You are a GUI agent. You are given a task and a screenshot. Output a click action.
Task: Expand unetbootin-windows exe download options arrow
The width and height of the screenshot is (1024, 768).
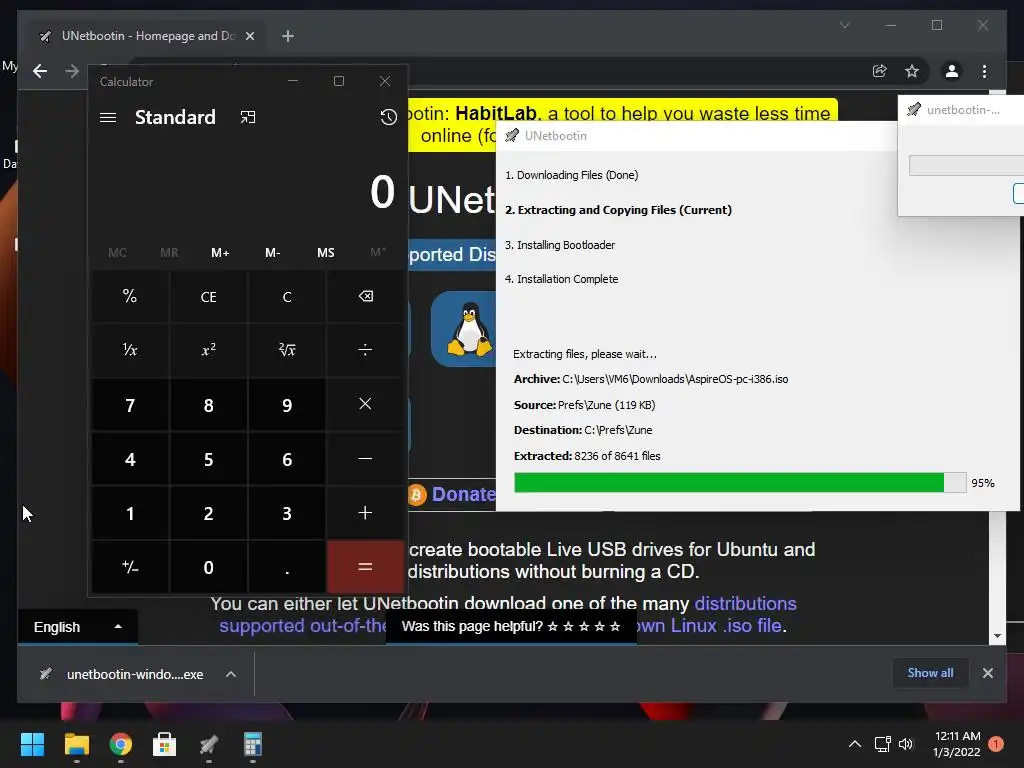[231, 674]
